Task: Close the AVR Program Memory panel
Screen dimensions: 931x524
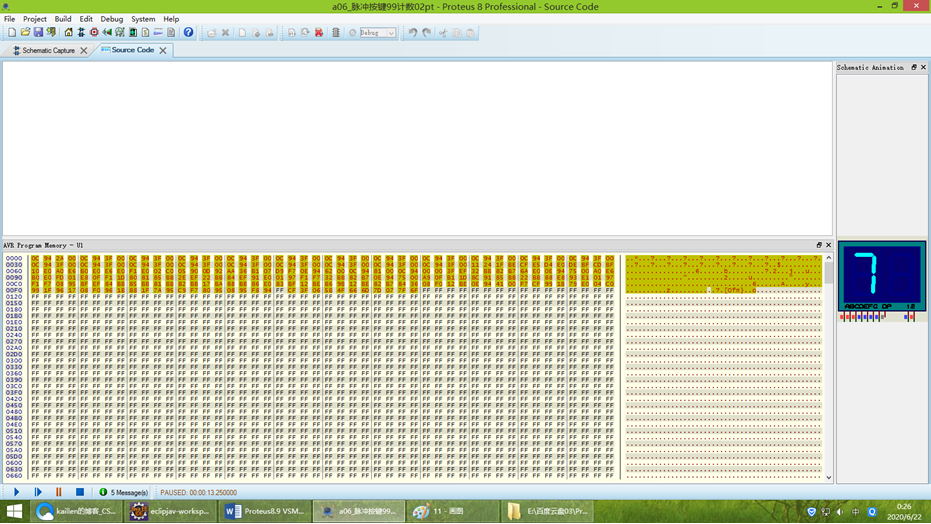Action: click(x=828, y=245)
